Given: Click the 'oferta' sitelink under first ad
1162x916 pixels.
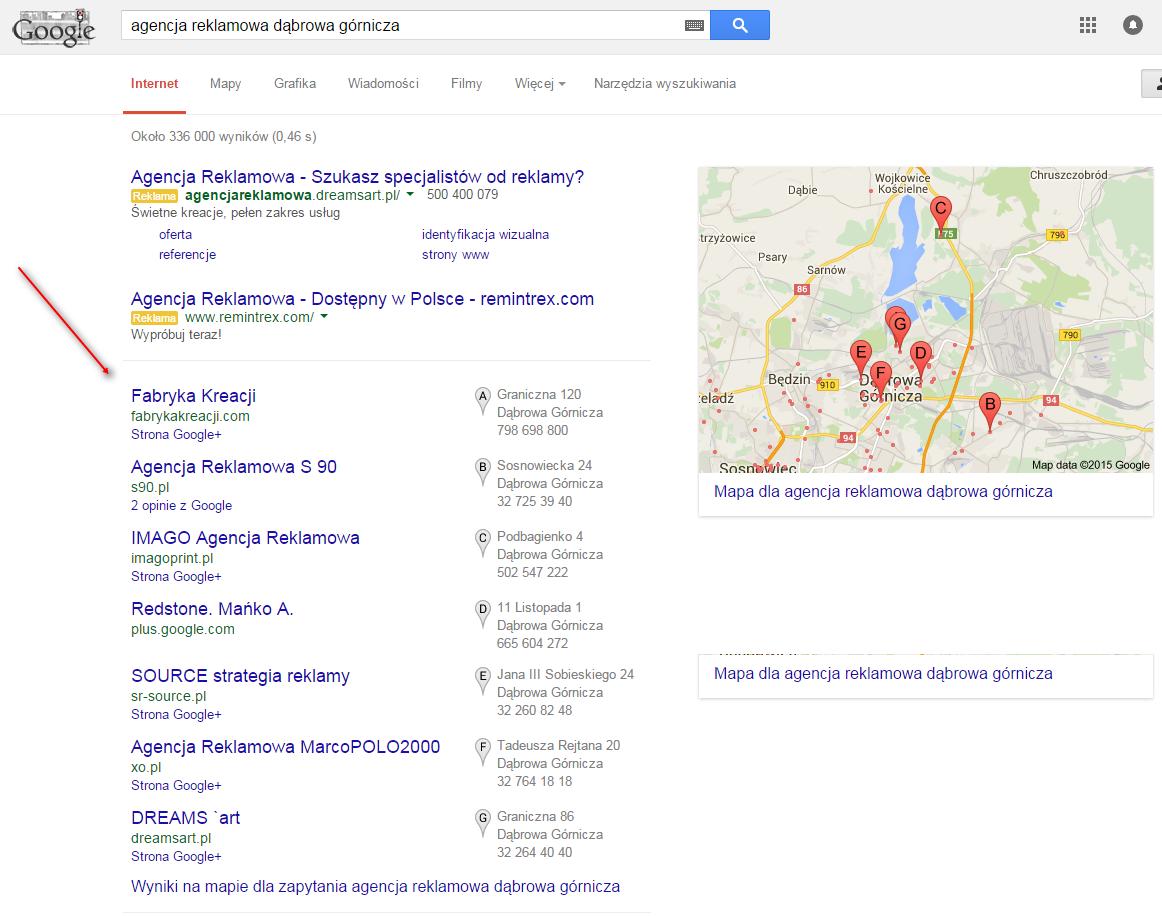Looking at the screenshot, I should coord(175,235).
